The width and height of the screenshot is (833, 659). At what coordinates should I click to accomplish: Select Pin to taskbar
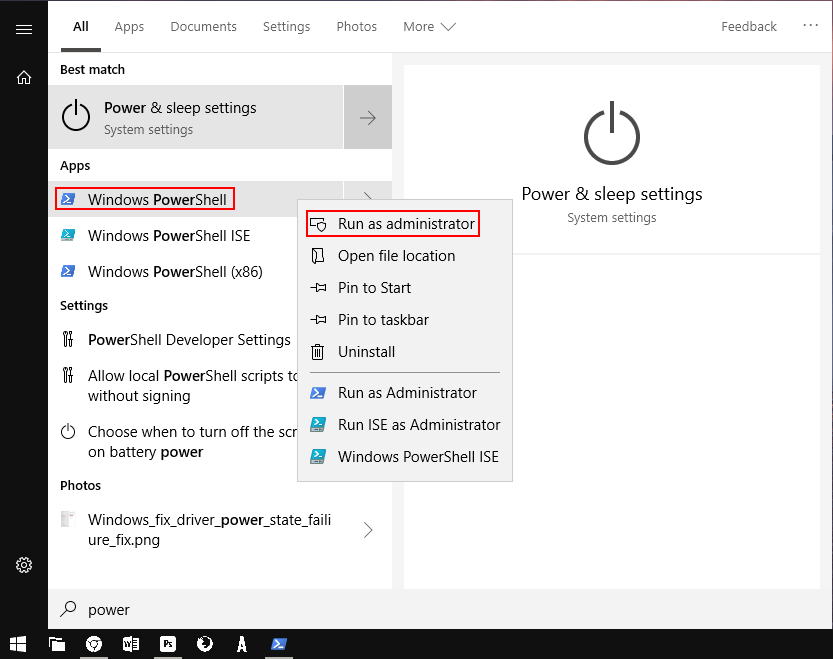(x=405, y=319)
